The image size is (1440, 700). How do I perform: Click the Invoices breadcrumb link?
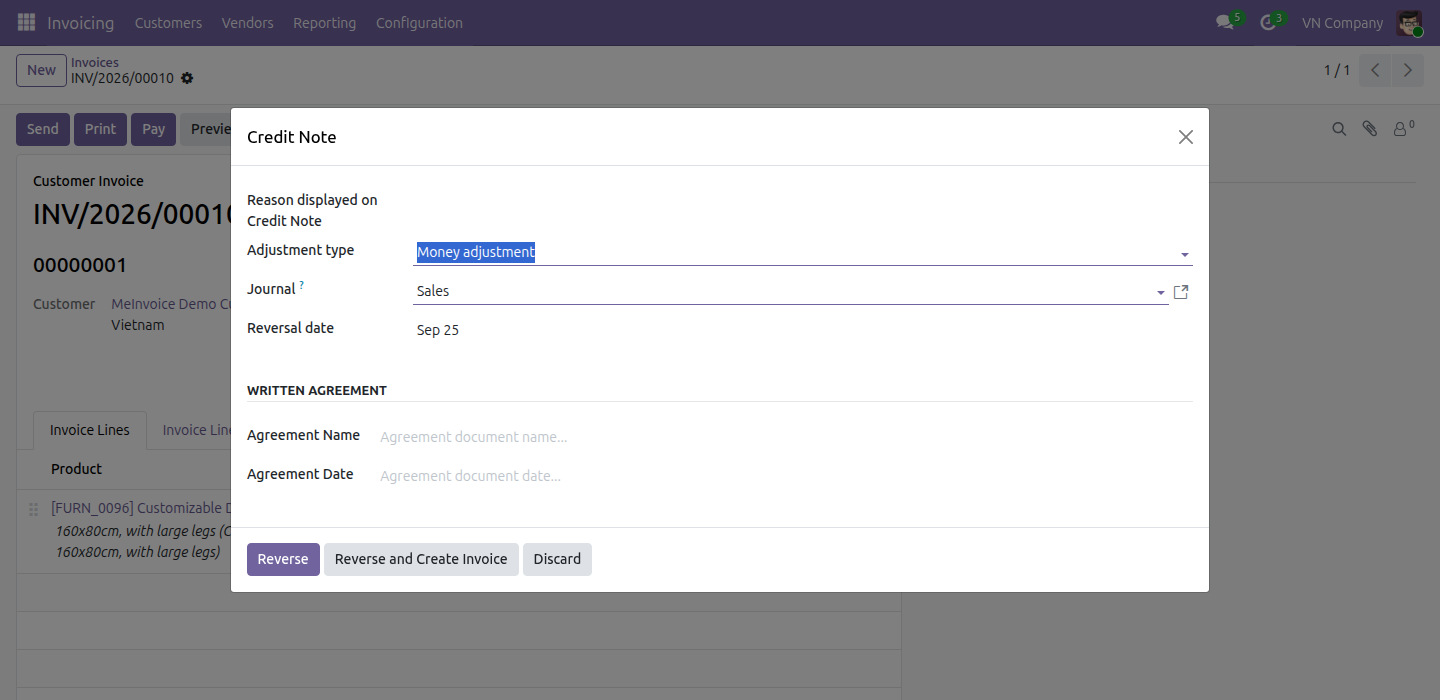[95, 62]
